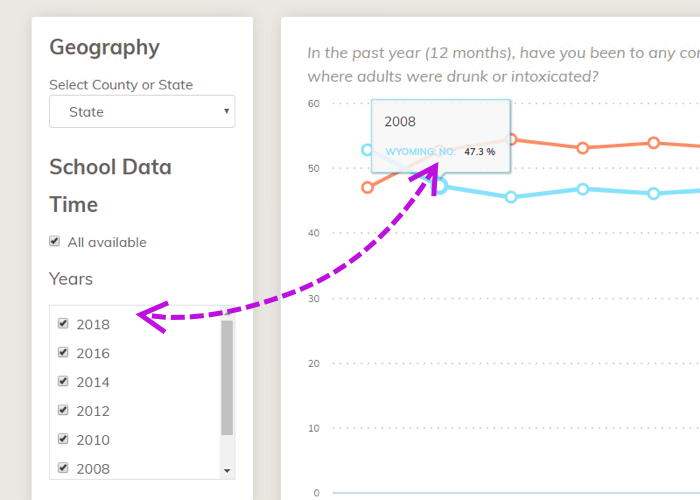Viewport: 700px width, 500px height.
Task: Toggle the 2008 year checkbox
Action: pos(63,468)
